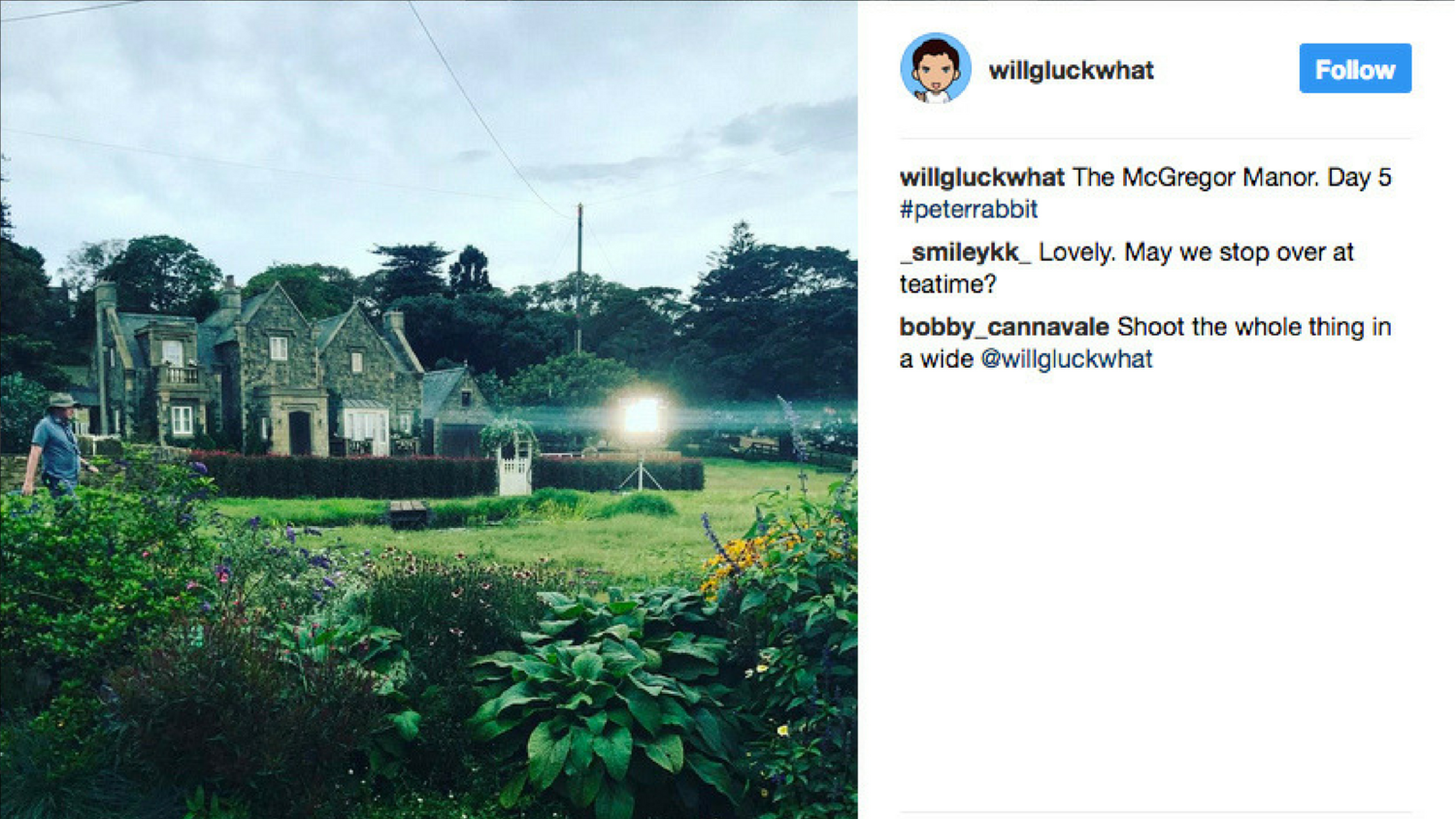
Task: Open the #peterrabbit hashtag
Action: [969, 210]
